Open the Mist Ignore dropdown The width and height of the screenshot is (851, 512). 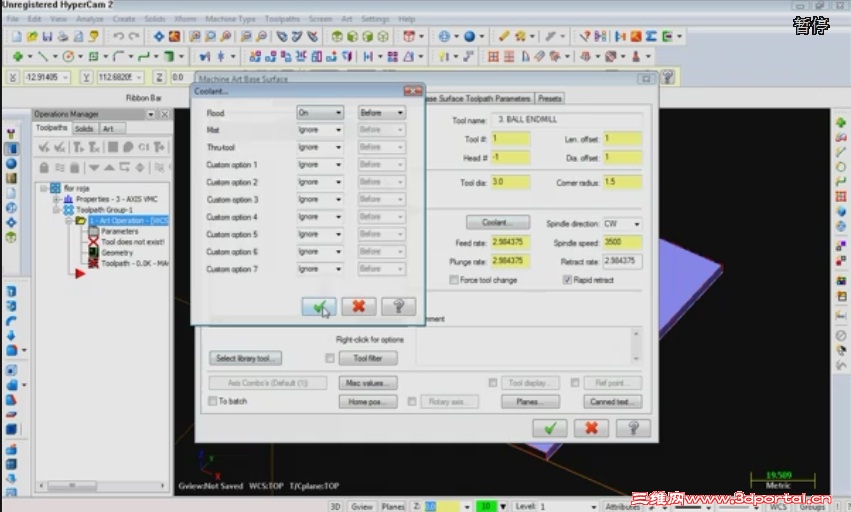[320, 130]
